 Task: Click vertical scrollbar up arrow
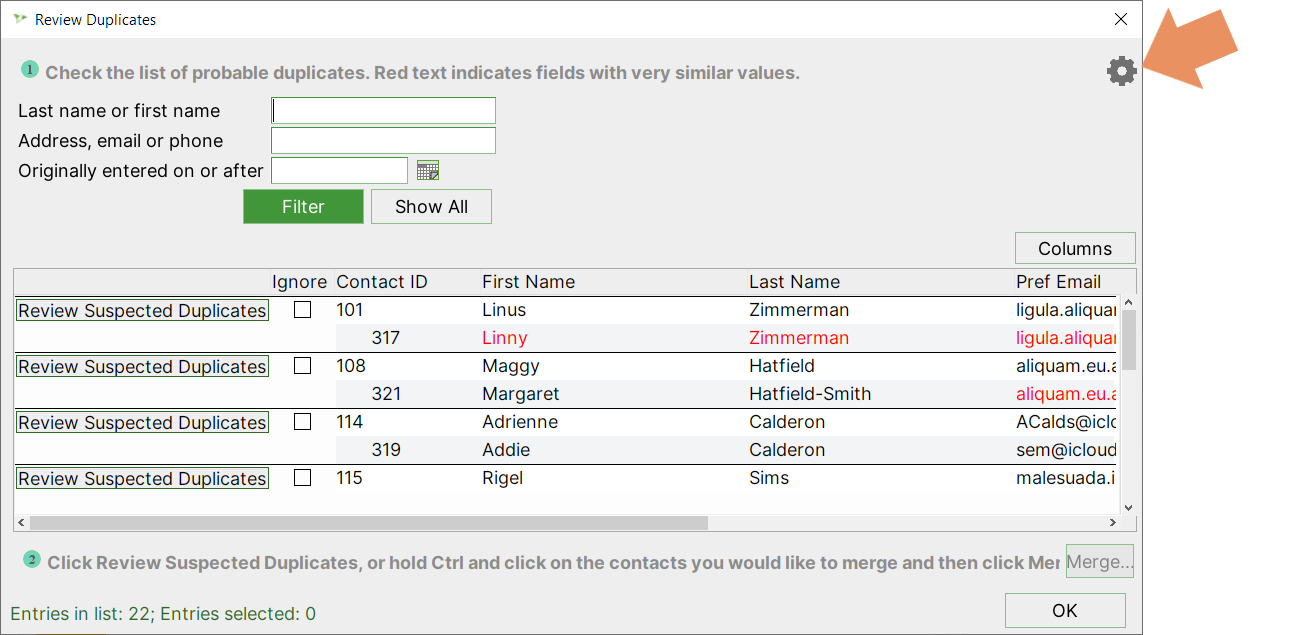coord(1129,302)
